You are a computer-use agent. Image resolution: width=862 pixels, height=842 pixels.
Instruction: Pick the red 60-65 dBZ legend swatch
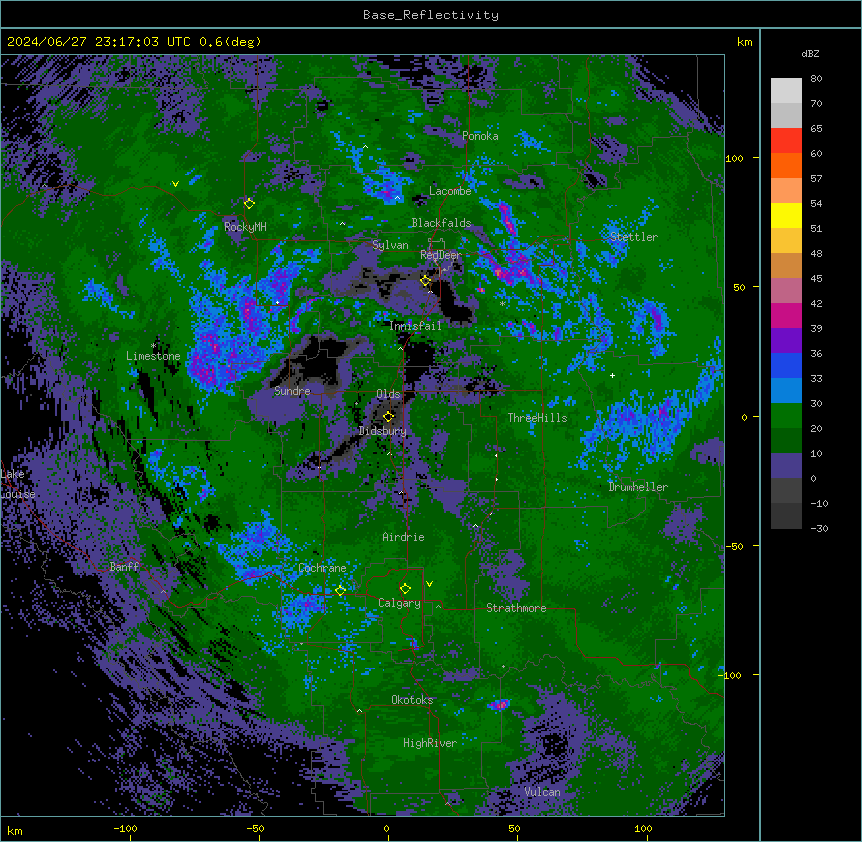[x=786, y=141]
